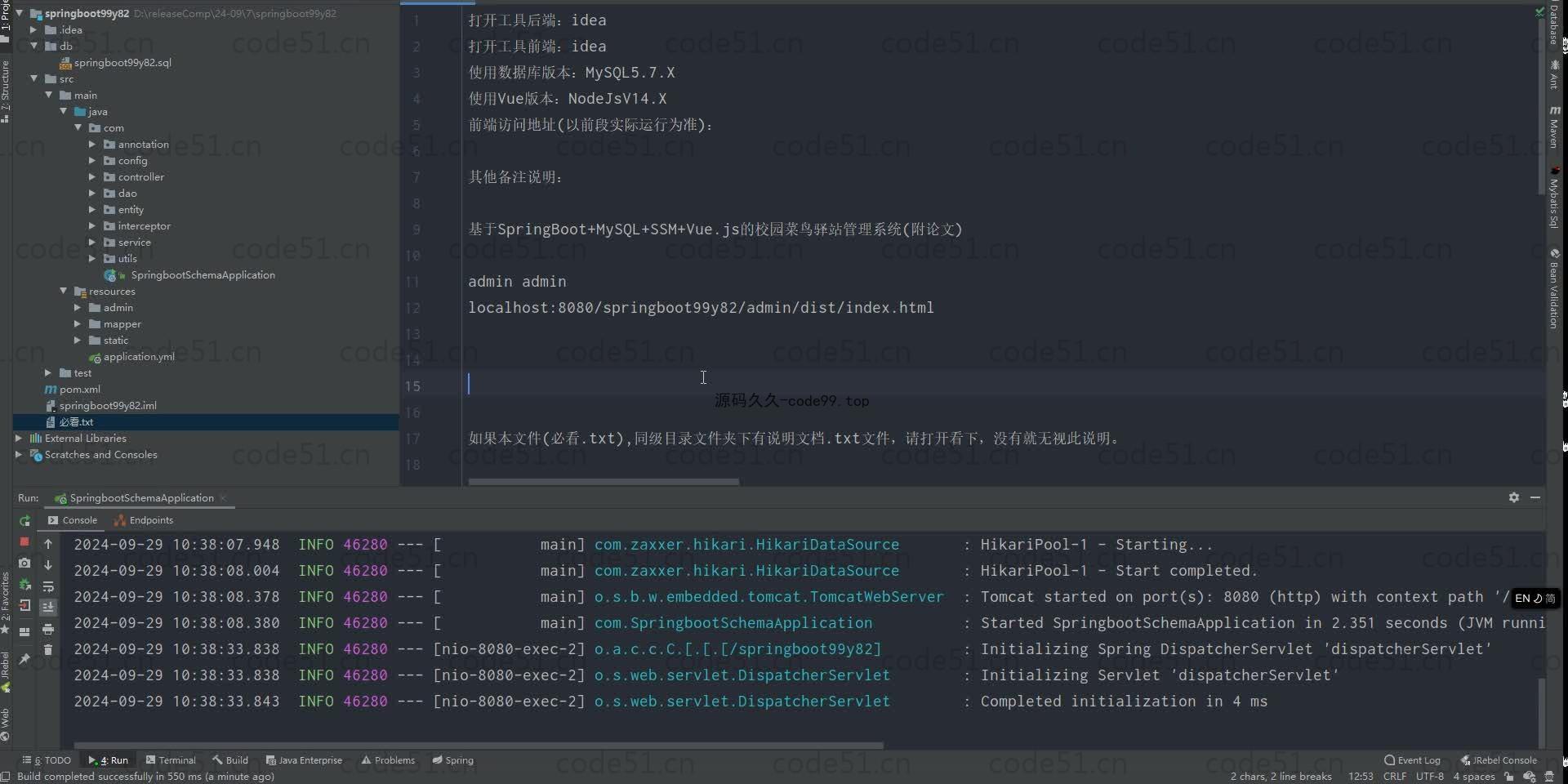Expand Scratches and Consoles node
The image size is (1568, 784).
click(x=19, y=454)
